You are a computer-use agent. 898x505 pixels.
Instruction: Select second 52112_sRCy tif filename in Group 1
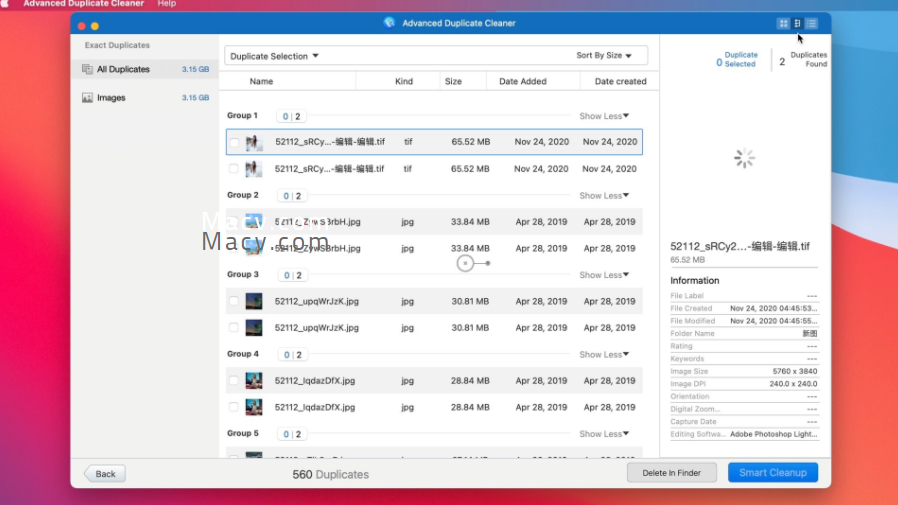(x=329, y=169)
